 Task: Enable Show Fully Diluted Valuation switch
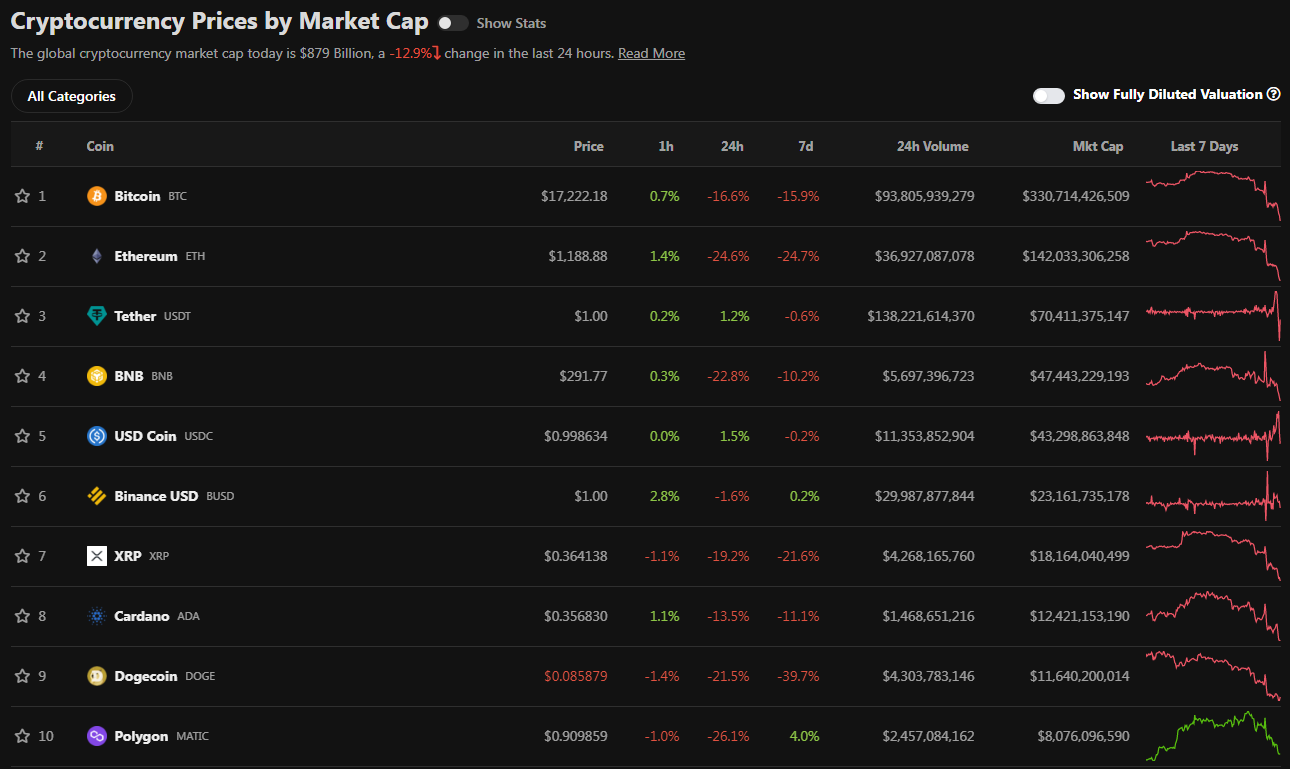tap(1049, 95)
